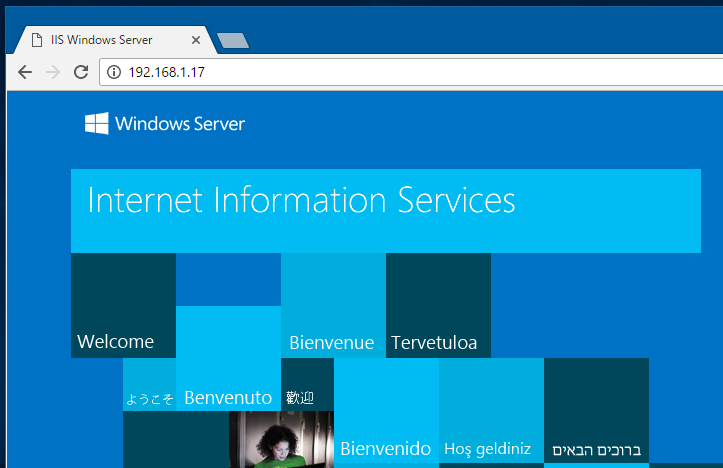Click the Hebrew ברוכים הבאים tile

(x=597, y=410)
